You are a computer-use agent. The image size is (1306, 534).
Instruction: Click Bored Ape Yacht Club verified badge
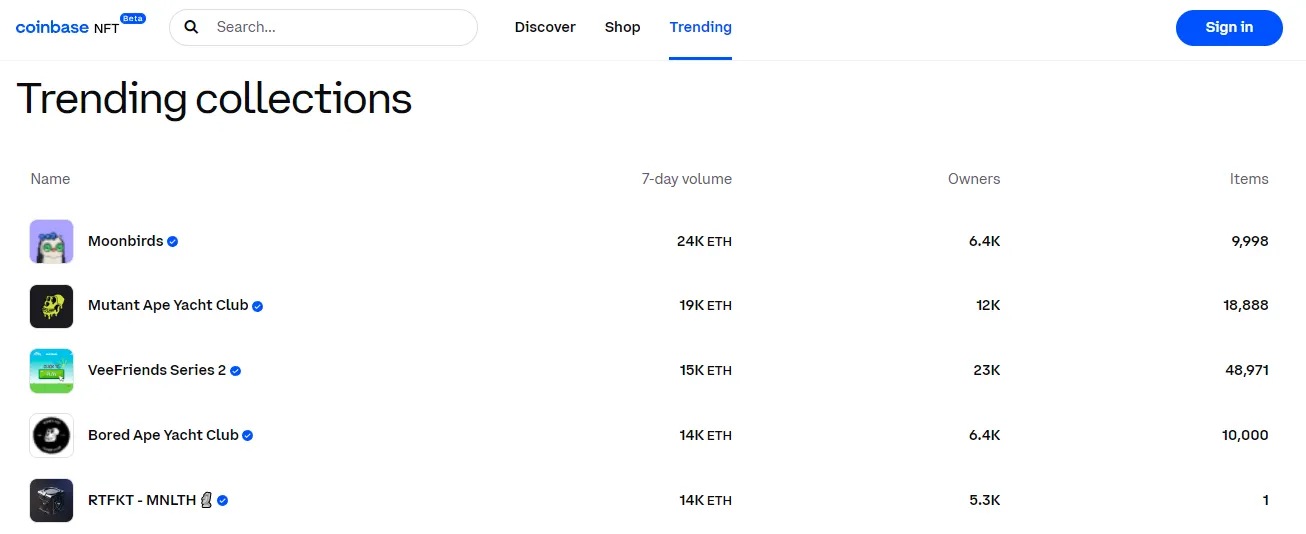tap(248, 435)
